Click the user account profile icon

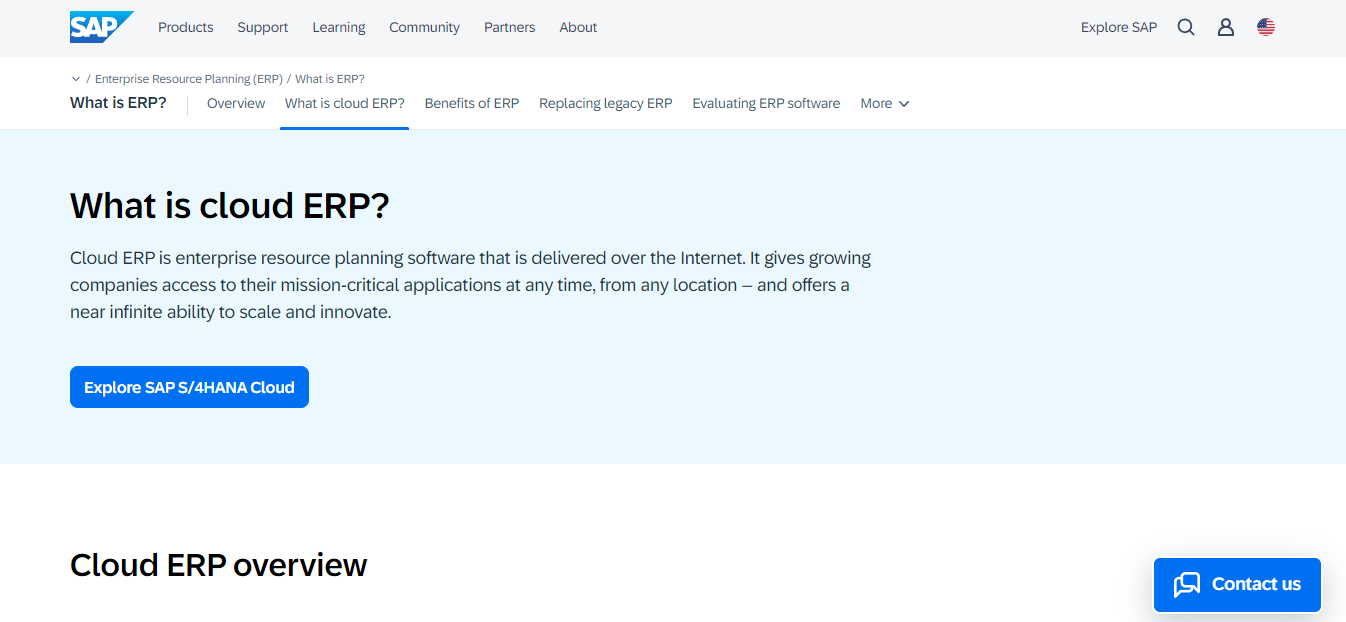(1226, 28)
